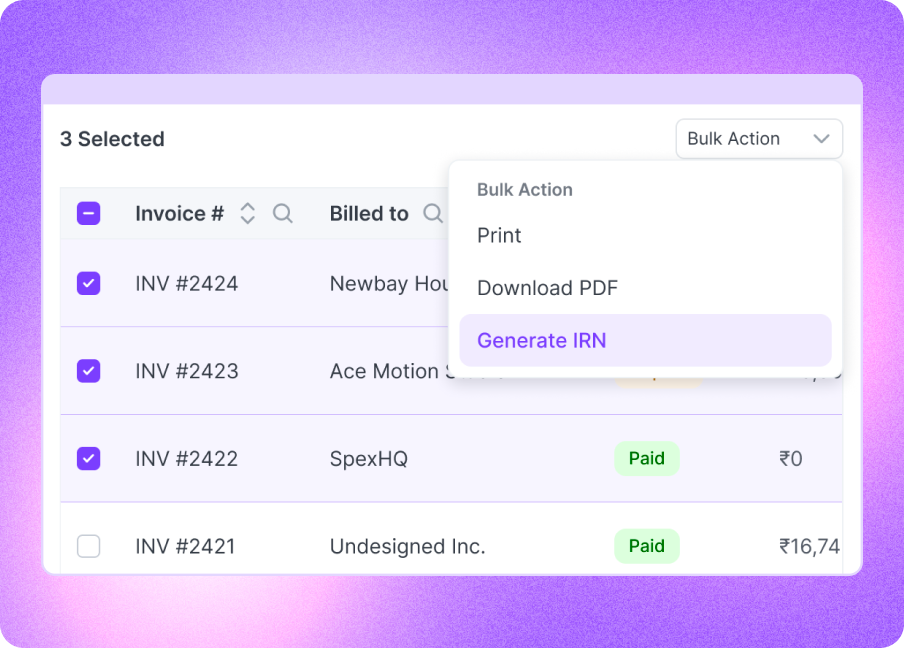904x648 pixels.
Task: Uncheck invoice INV #2423
Action: pyautogui.click(x=88, y=371)
